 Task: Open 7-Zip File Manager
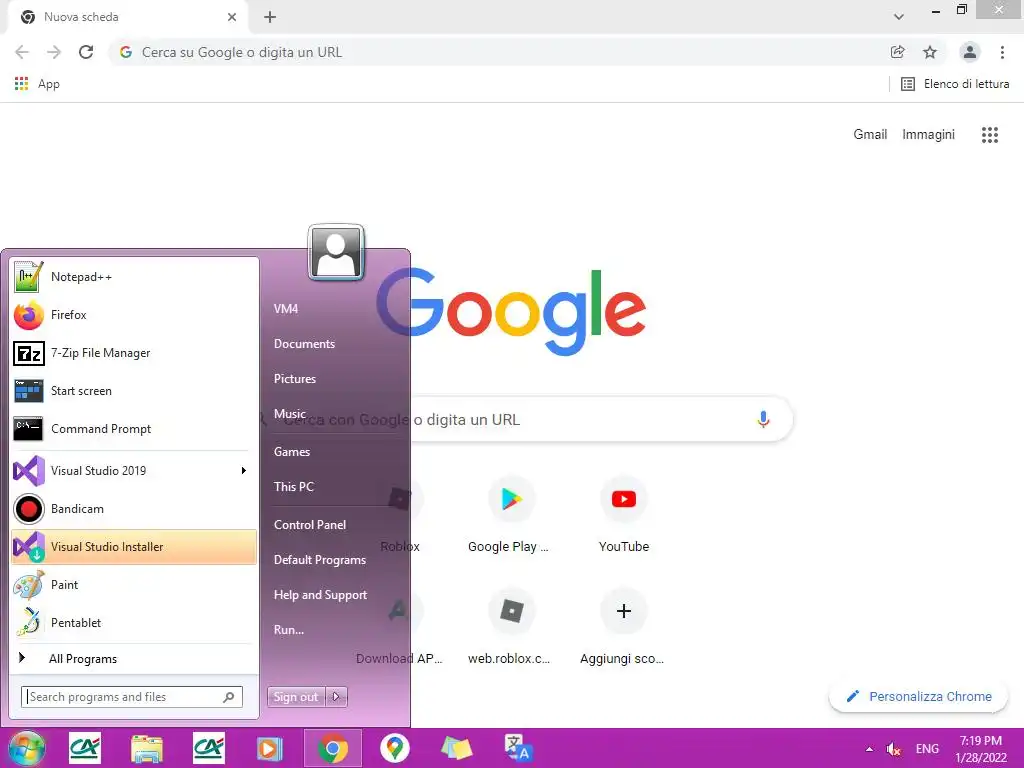tap(134, 353)
